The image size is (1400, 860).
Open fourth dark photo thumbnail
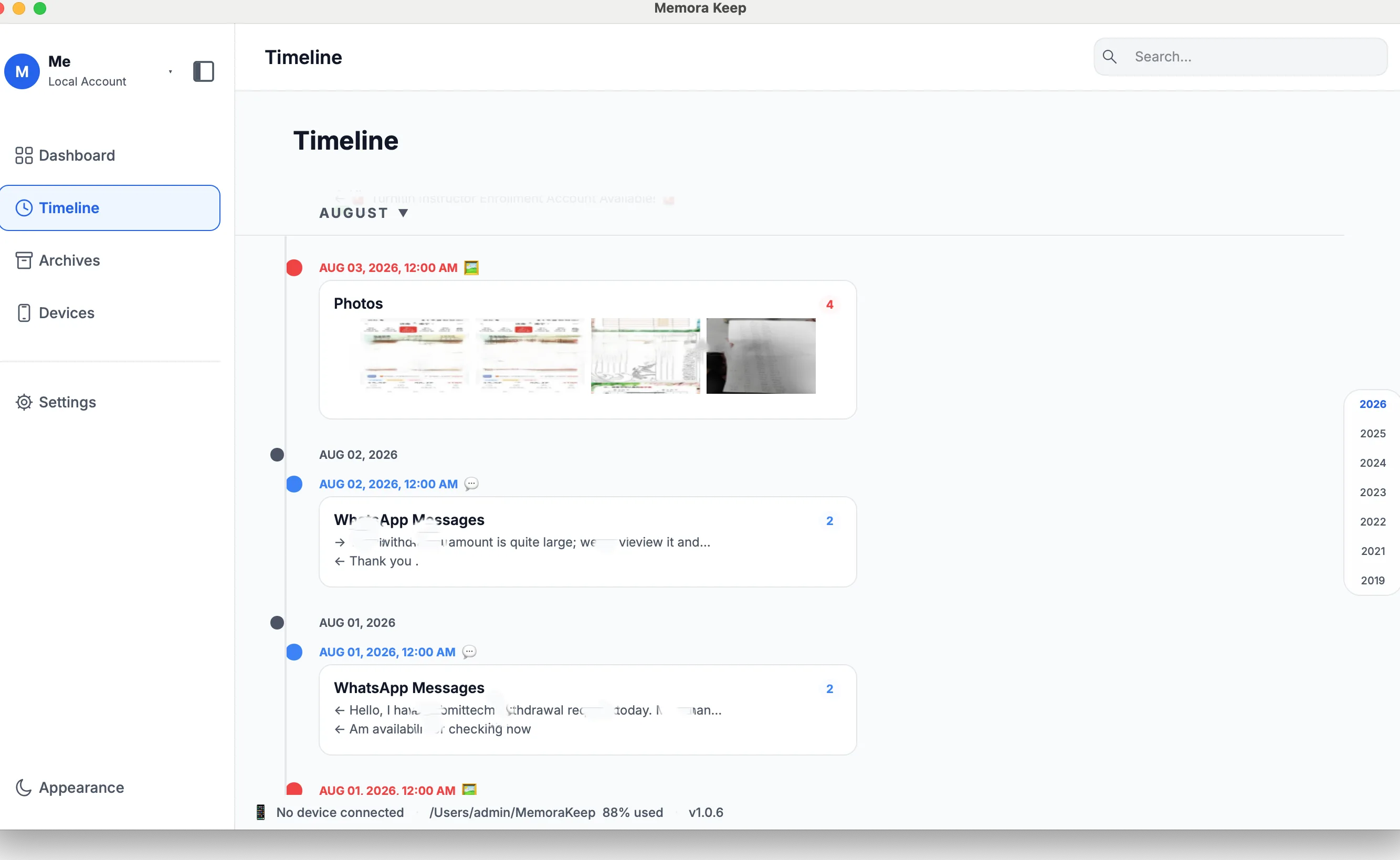tap(761, 355)
